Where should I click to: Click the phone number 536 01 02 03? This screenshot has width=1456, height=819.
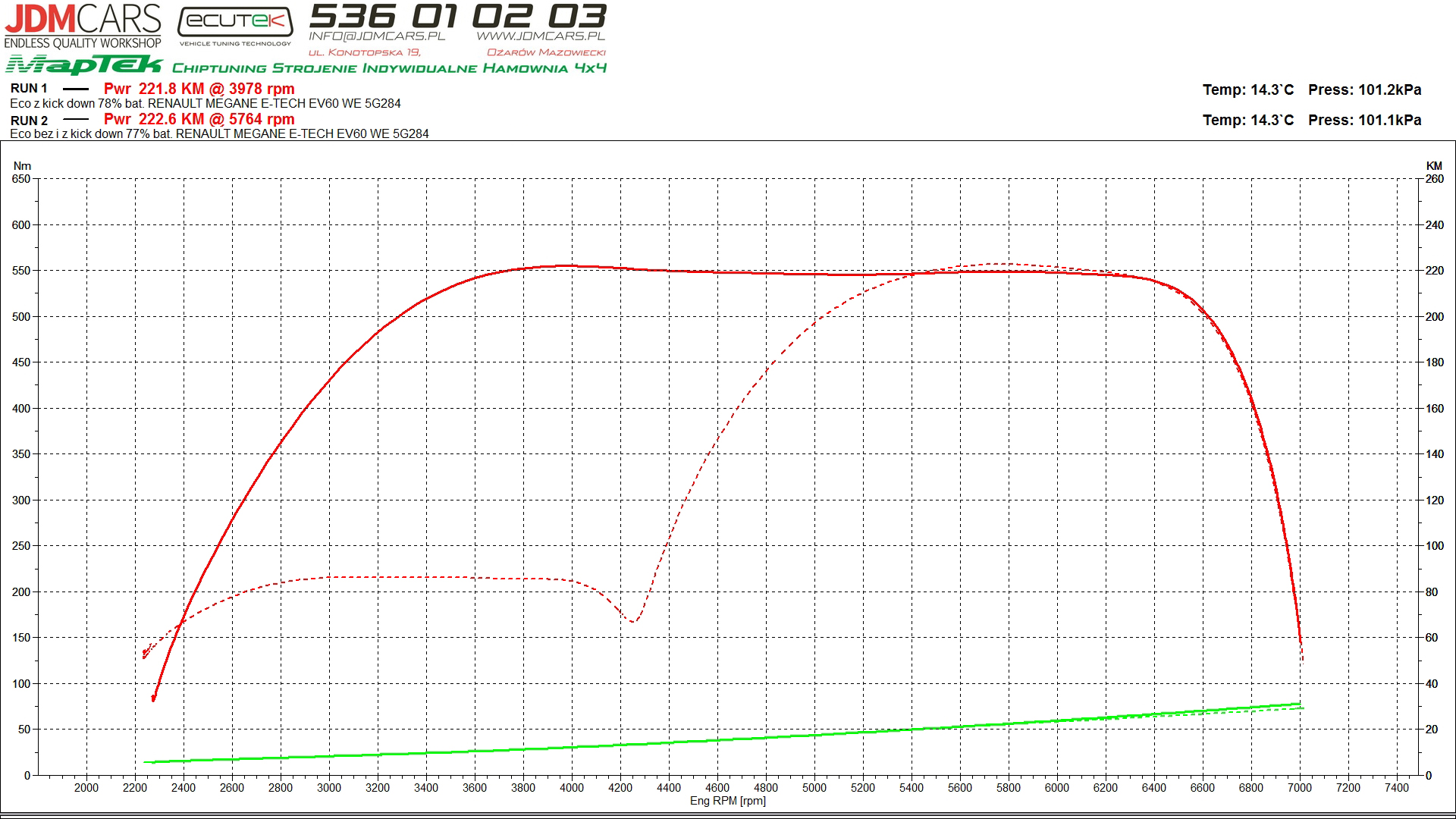click(x=458, y=15)
